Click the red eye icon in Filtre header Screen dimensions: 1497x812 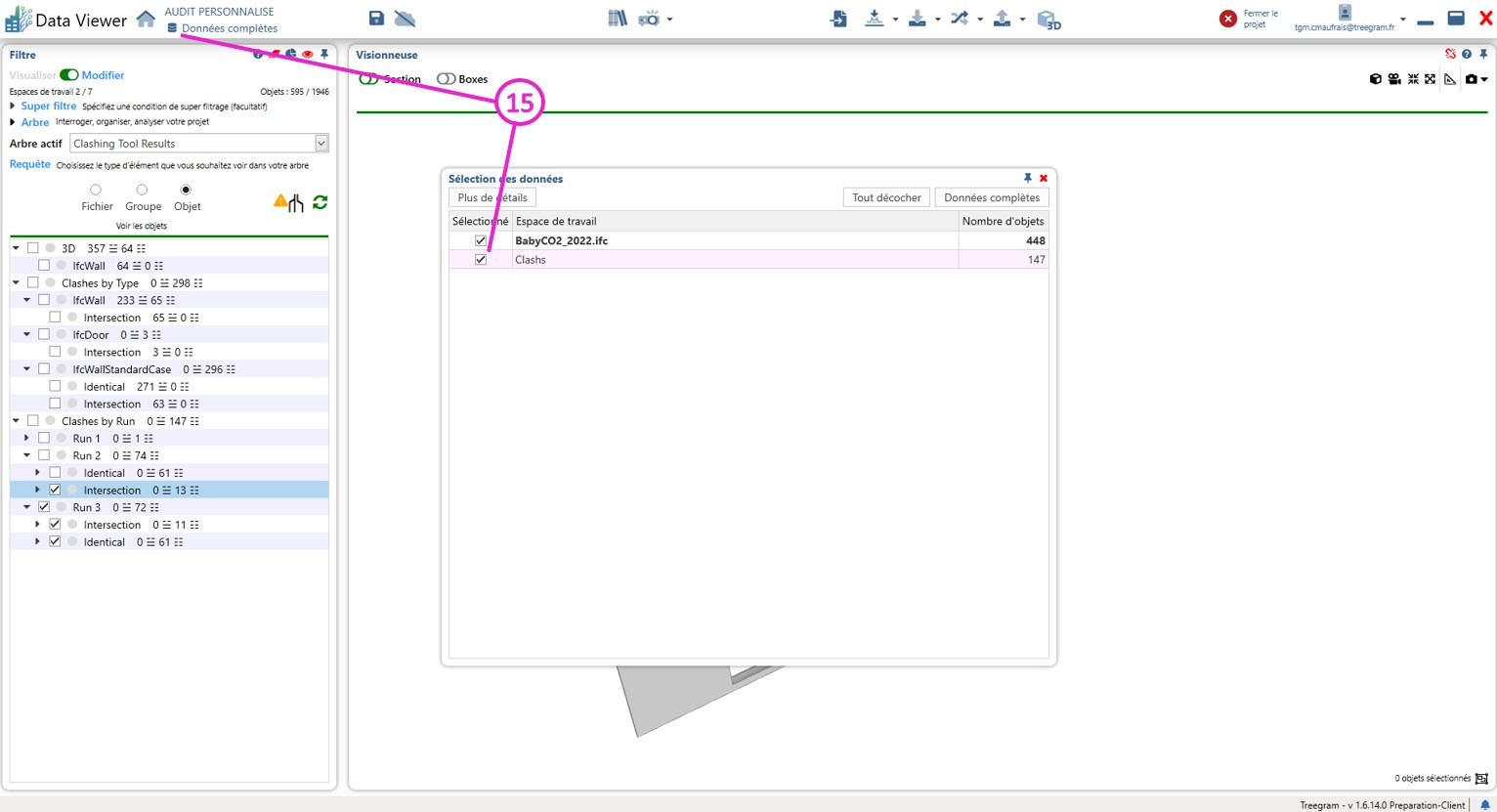click(308, 55)
